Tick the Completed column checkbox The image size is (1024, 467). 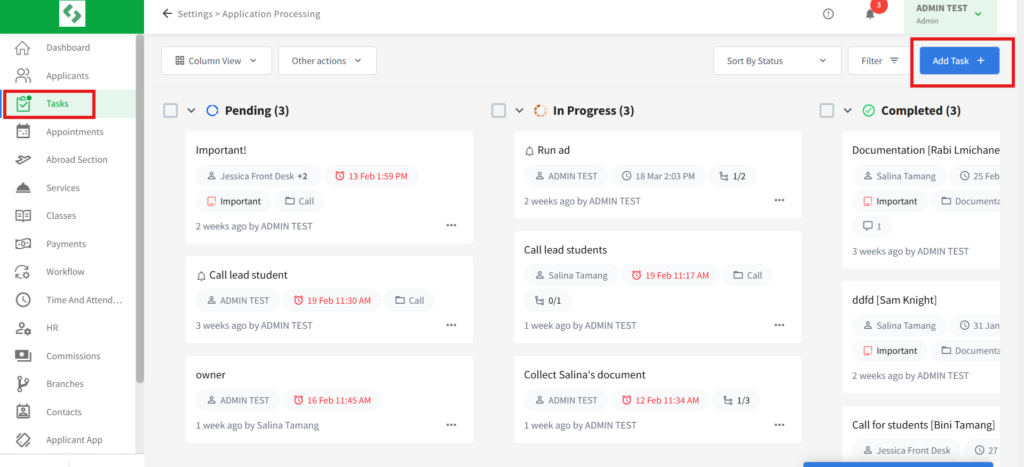click(x=826, y=111)
